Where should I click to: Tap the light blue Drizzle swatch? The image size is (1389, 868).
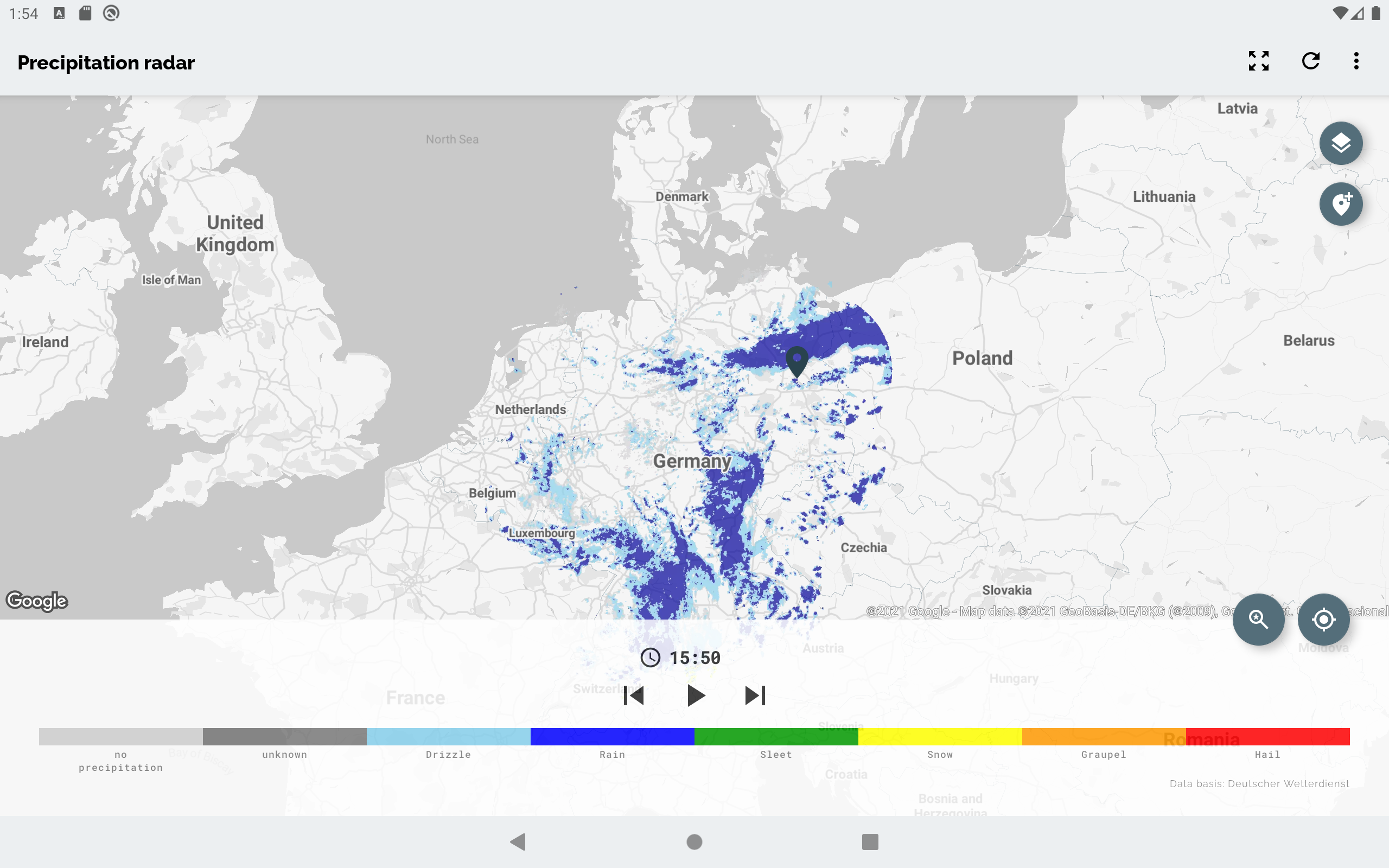tap(448, 737)
